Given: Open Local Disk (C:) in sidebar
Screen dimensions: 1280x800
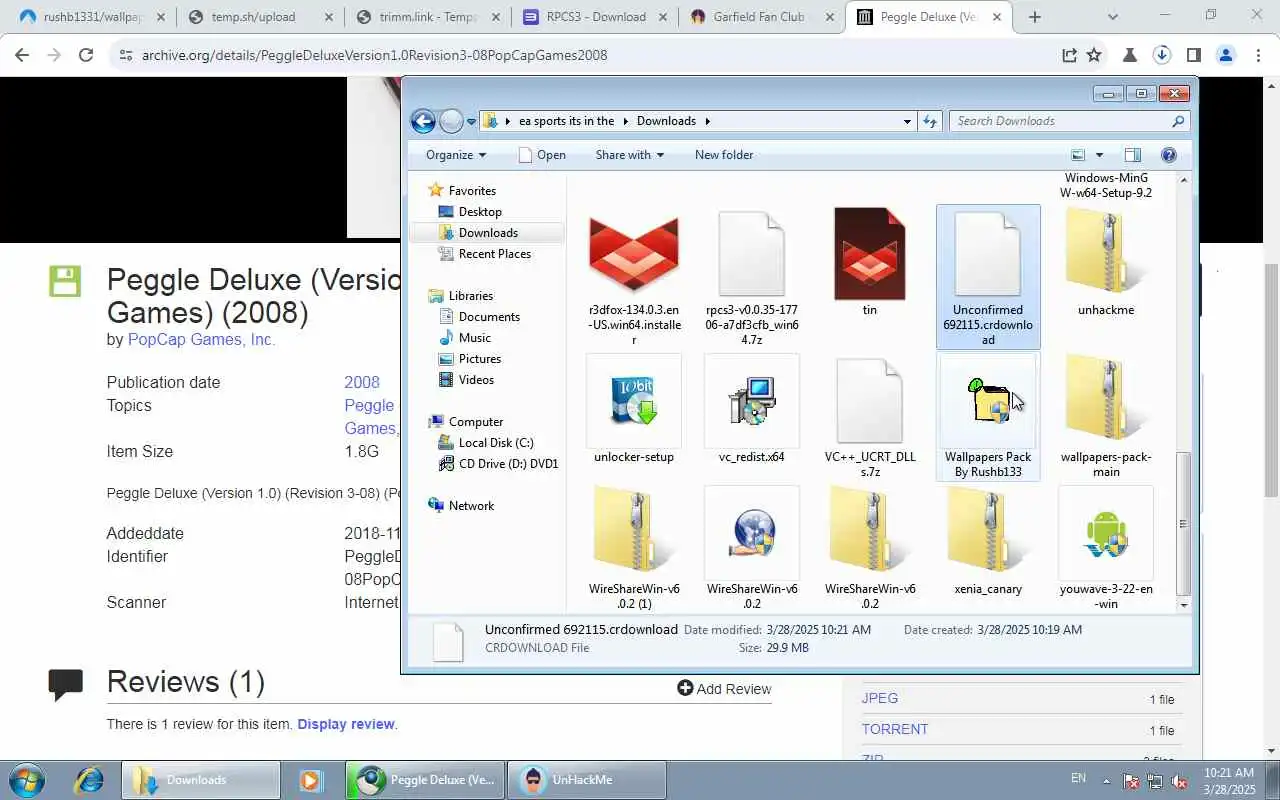Looking at the screenshot, I should coord(496,442).
